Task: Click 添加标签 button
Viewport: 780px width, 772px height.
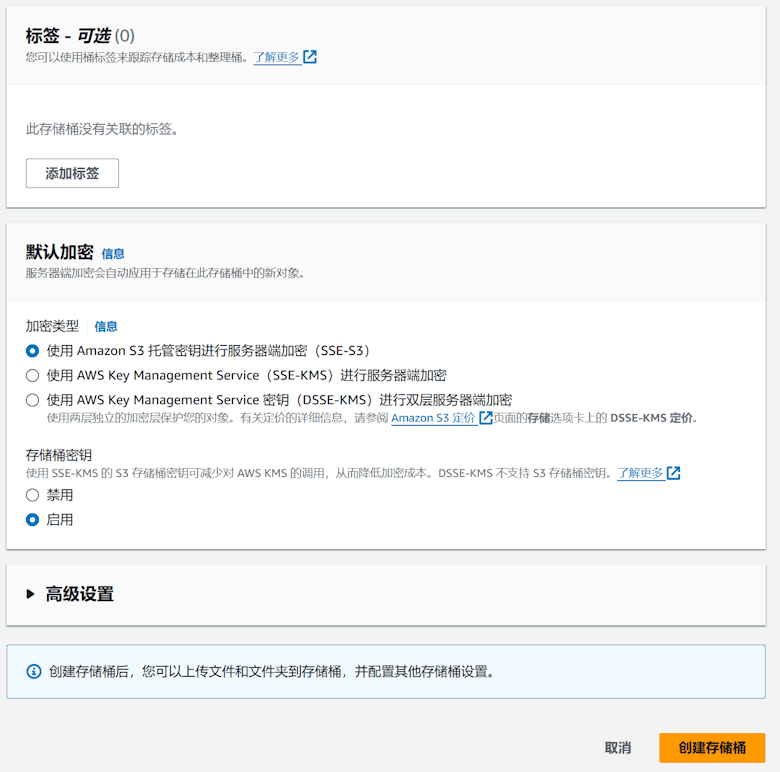Action: [x=72, y=173]
